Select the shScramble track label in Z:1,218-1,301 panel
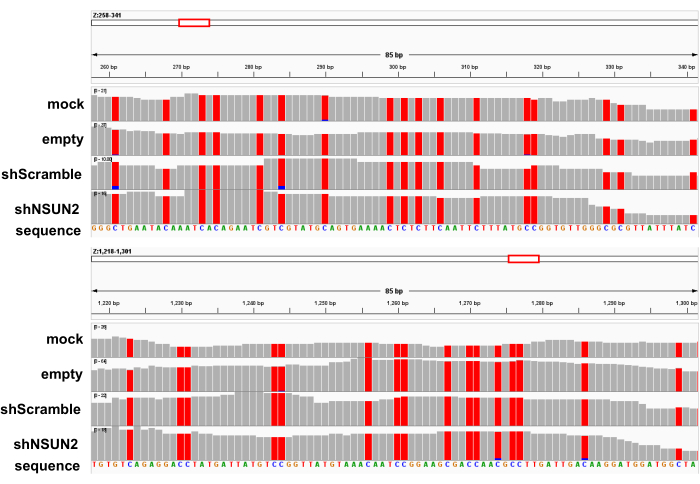700x484 pixels. [x=41, y=409]
